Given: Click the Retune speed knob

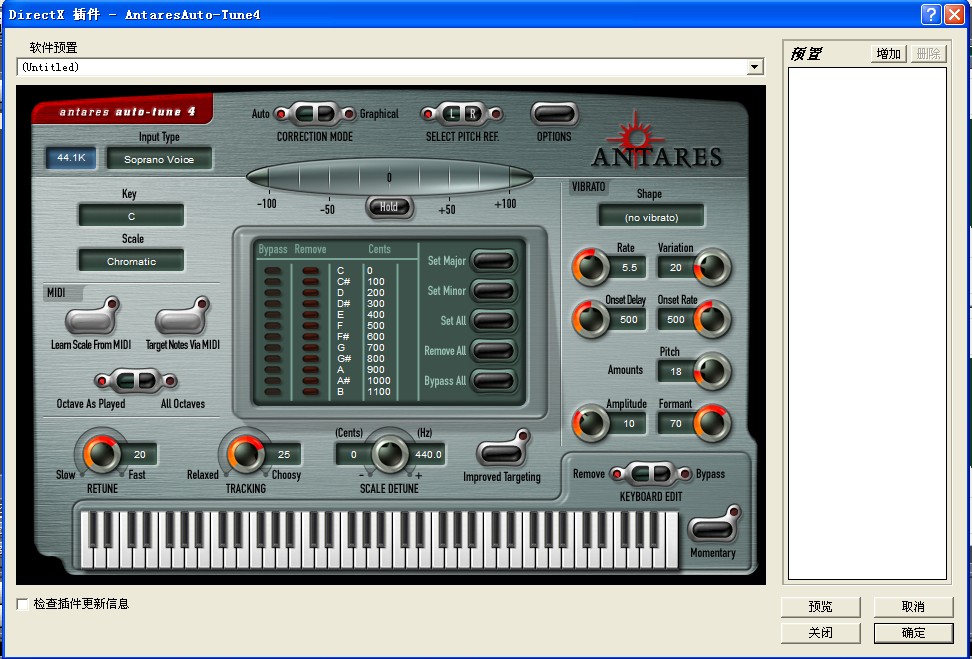Looking at the screenshot, I should coord(102,454).
